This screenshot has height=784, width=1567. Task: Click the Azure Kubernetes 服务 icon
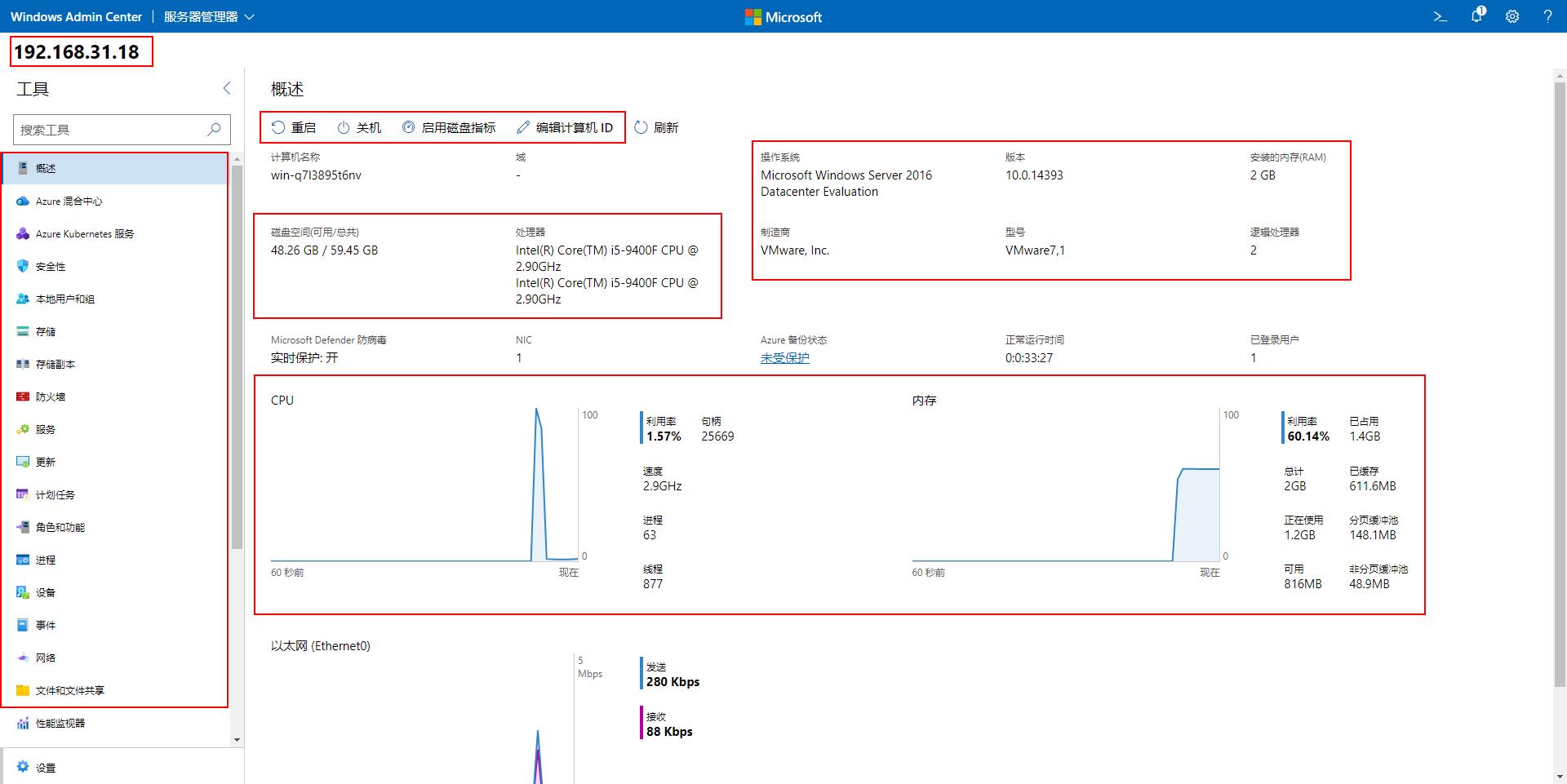click(23, 233)
